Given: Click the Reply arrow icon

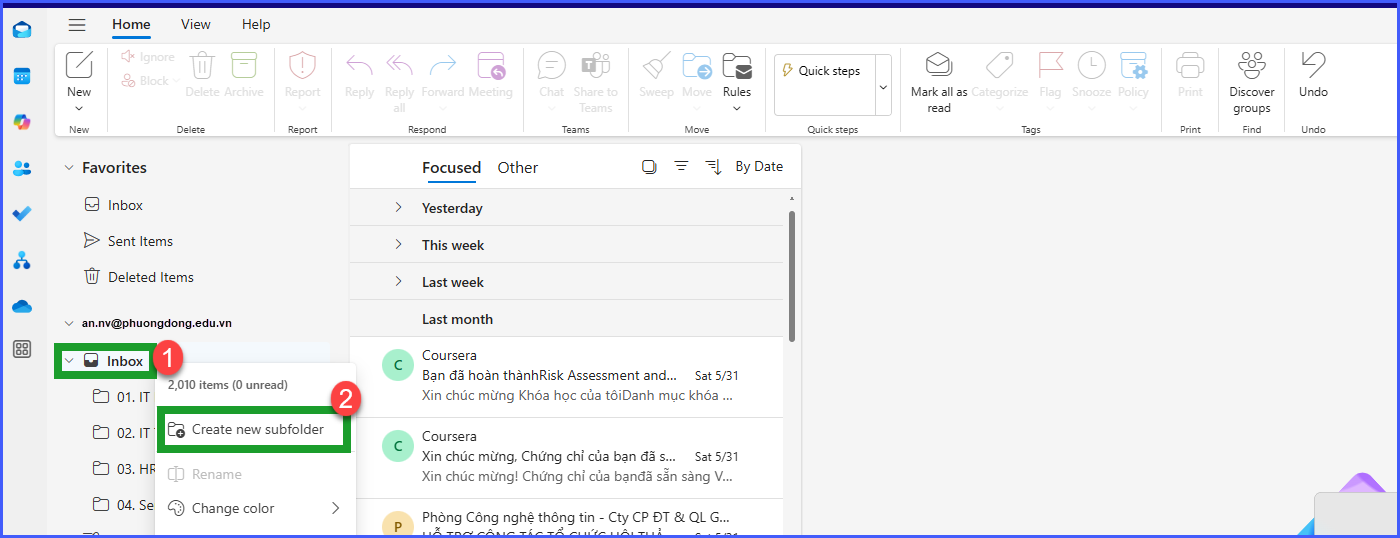Looking at the screenshot, I should click(359, 66).
